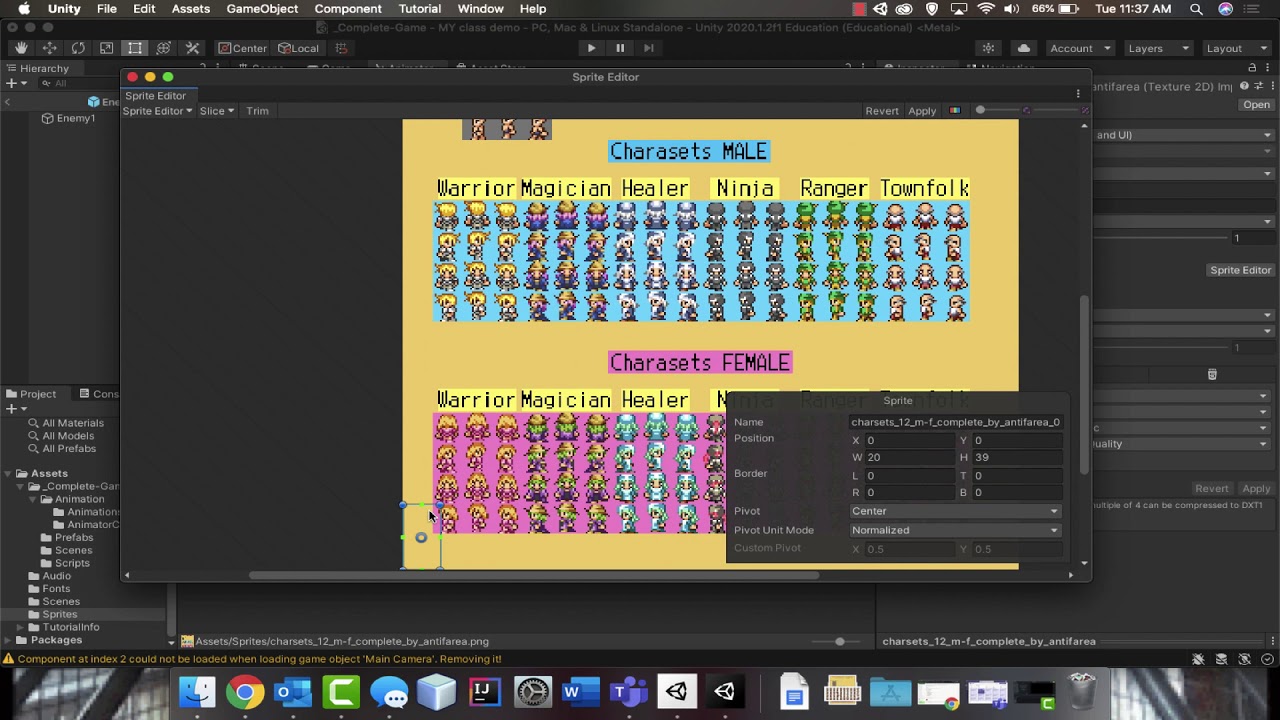Open Spotlight search in menu bar
Screen dimensions: 1280x720
(x=1196, y=9)
